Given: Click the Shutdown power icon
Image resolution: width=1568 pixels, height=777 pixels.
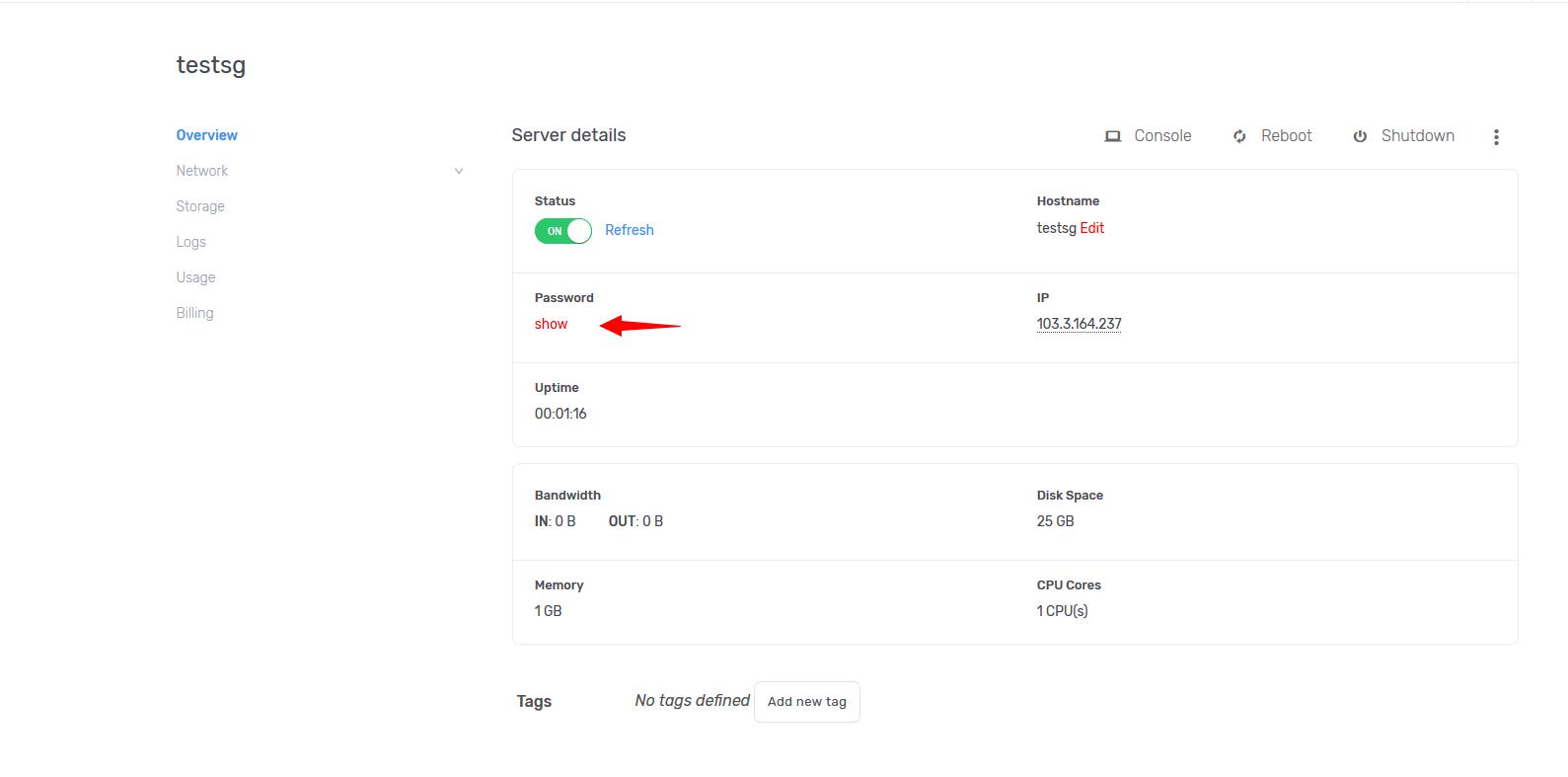Looking at the screenshot, I should coord(1360,136).
